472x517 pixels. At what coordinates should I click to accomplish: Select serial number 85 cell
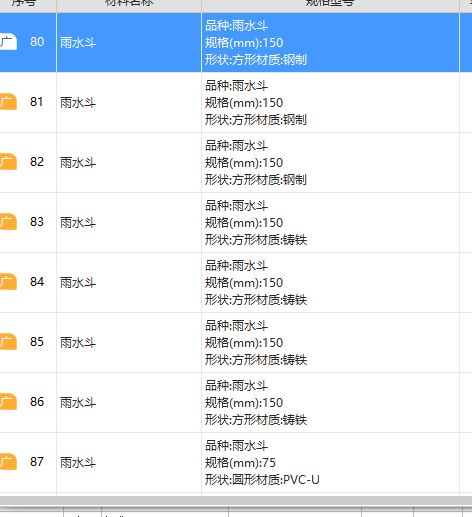(x=37, y=342)
